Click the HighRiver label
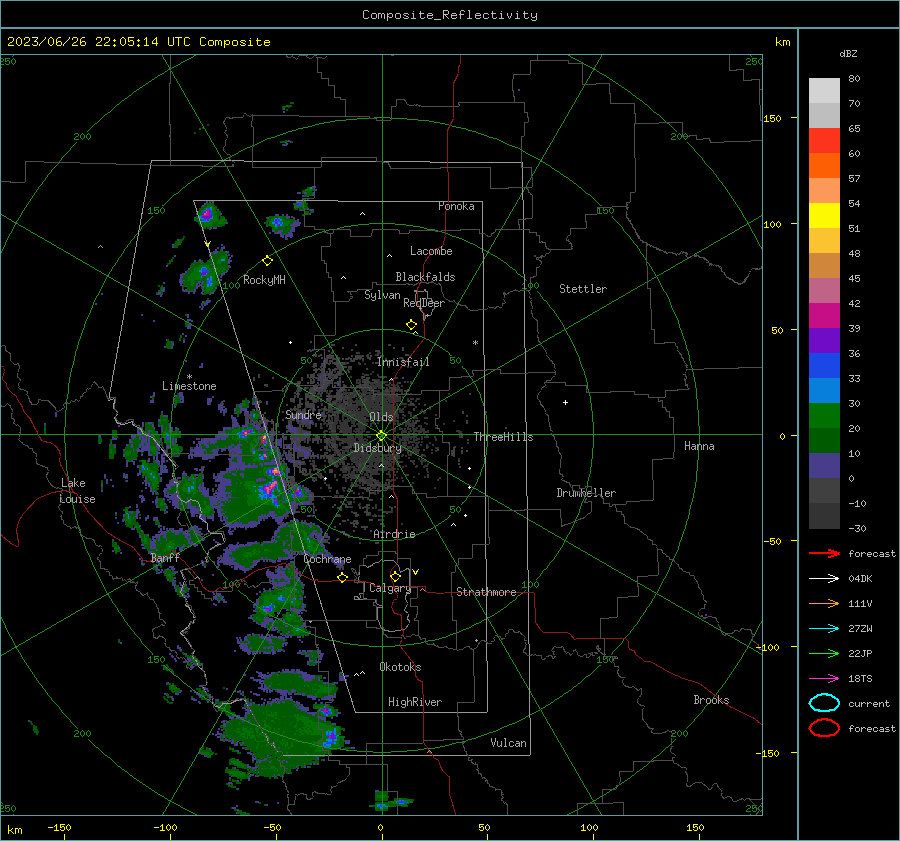 [x=415, y=702]
